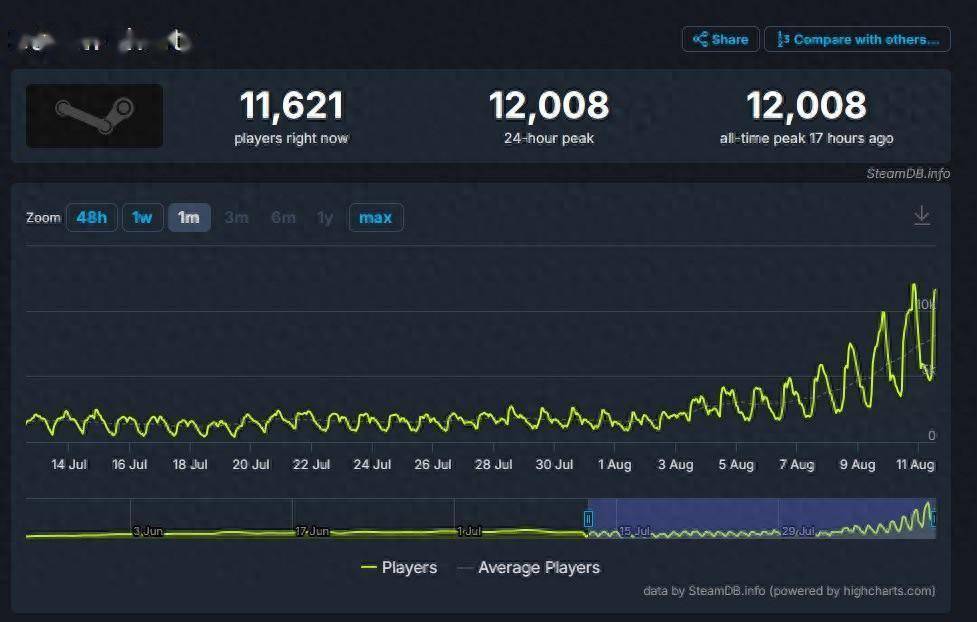Click the 22 Jul axis label

312,464
